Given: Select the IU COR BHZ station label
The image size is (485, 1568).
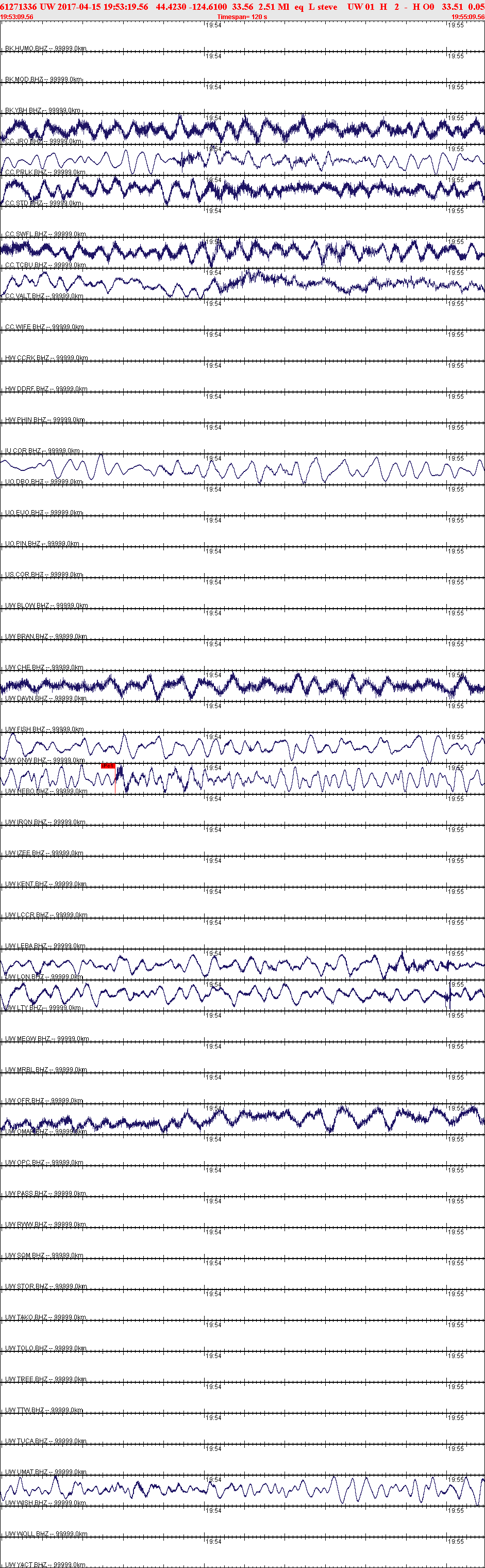Looking at the screenshot, I should tap(43, 451).
